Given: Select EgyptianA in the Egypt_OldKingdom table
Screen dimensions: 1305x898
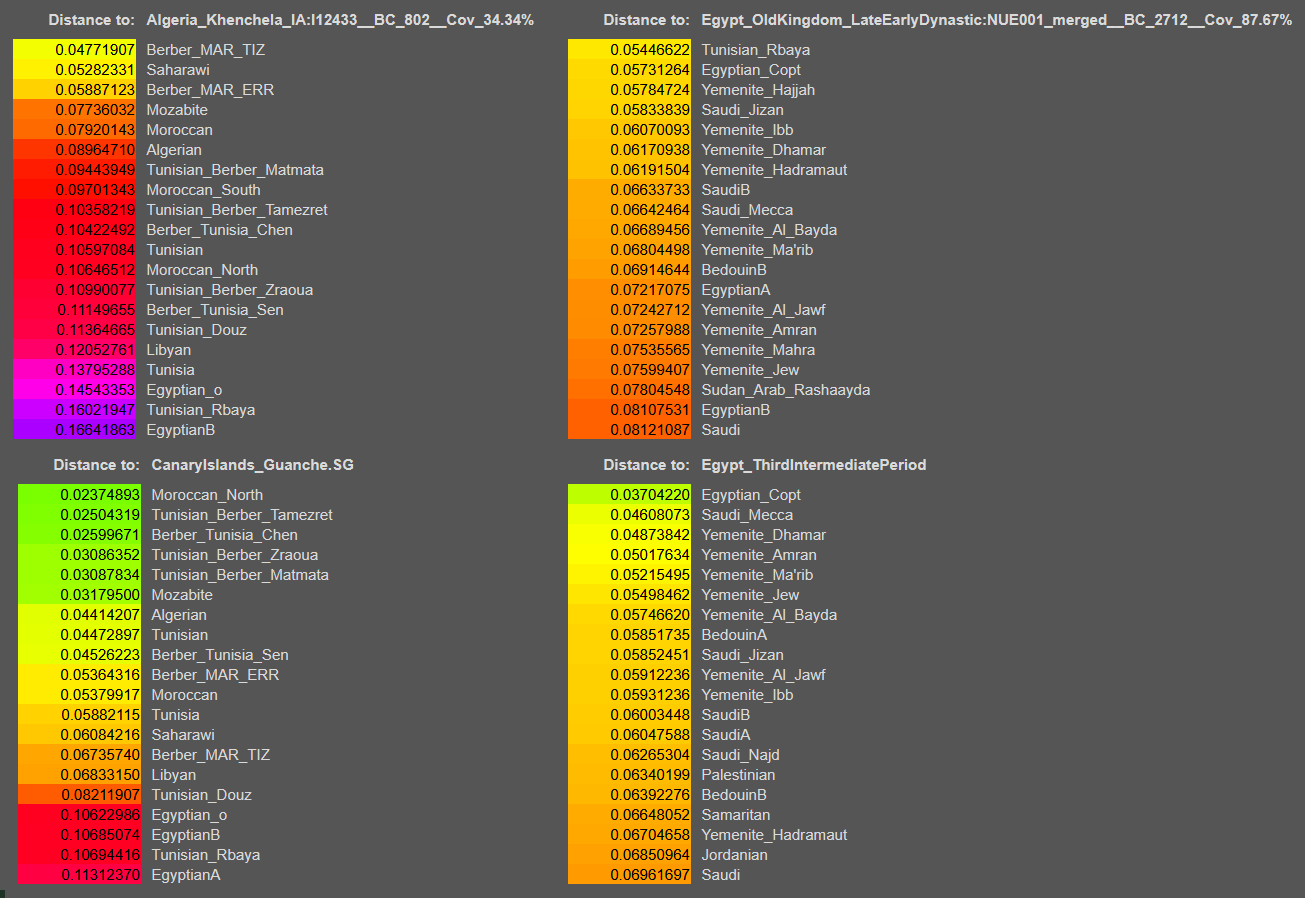Looking at the screenshot, I should [x=736, y=290].
